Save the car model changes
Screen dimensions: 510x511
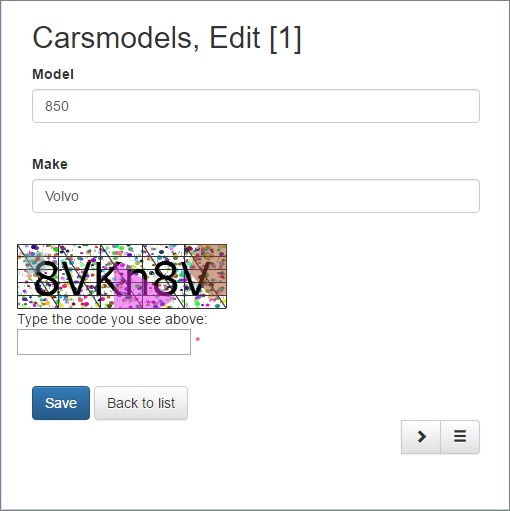tap(61, 403)
